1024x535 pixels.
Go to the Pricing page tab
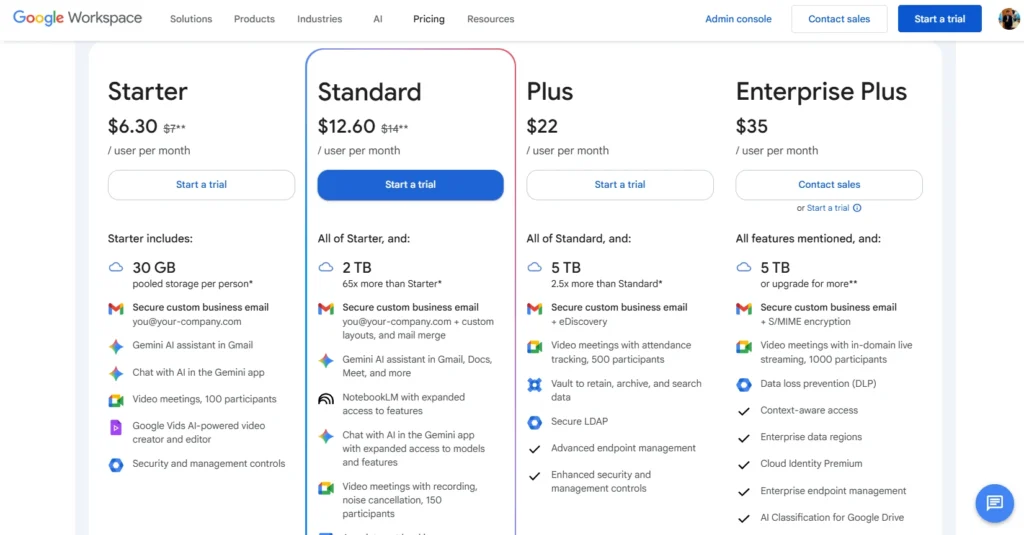[x=429, y=19]
